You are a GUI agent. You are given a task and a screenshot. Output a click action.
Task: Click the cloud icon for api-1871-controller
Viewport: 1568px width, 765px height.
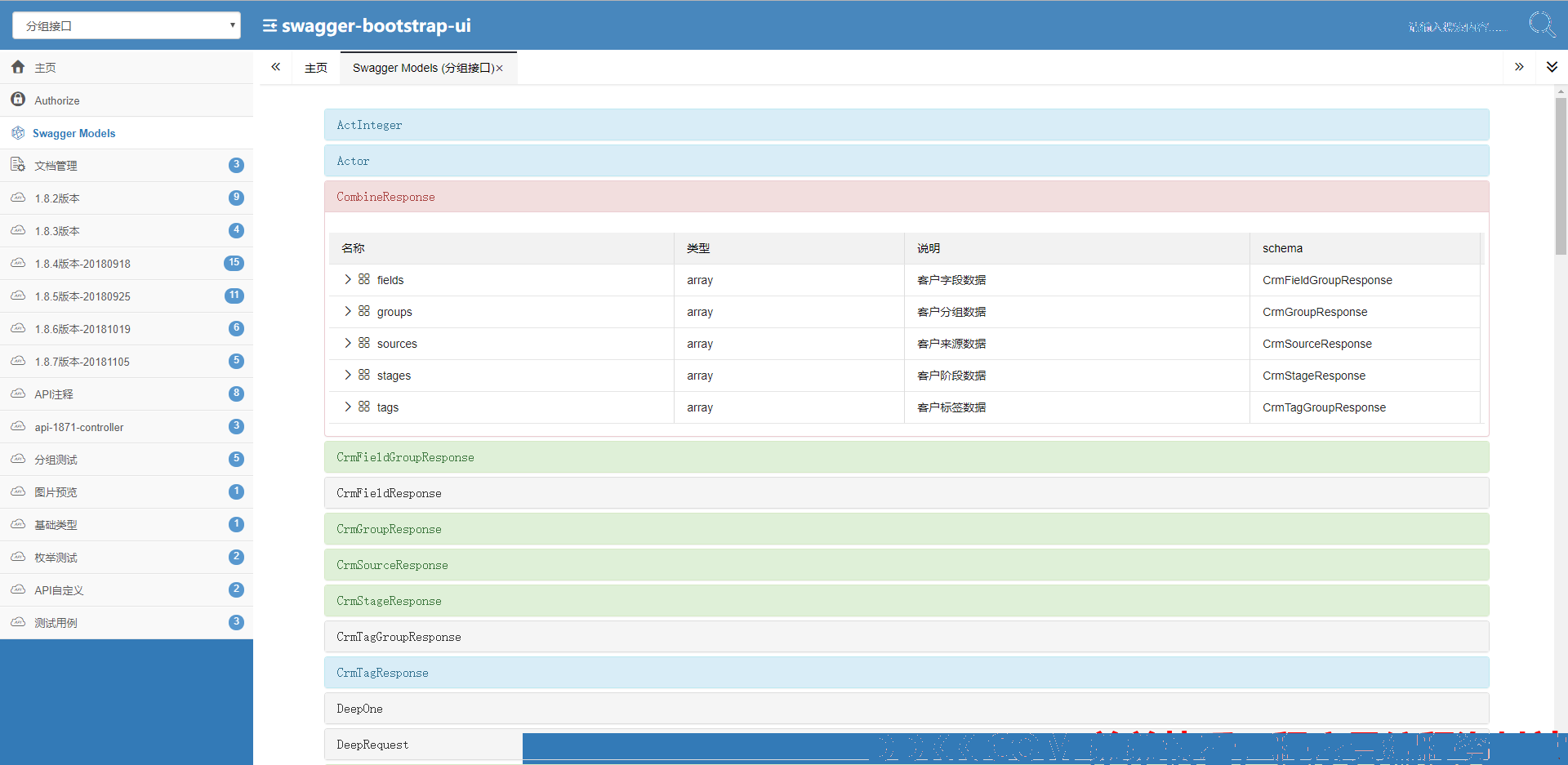tap(18, 426)
